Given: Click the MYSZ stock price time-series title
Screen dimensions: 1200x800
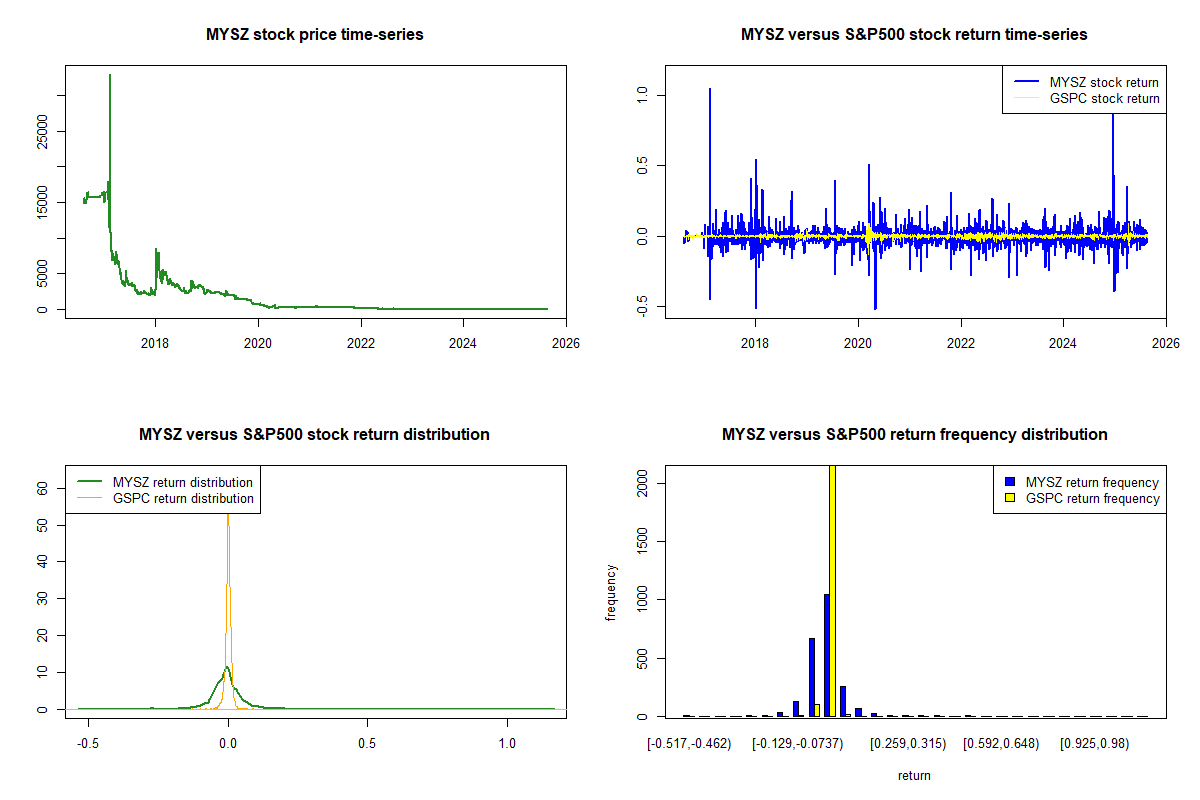Looking at the screenshot, I should pyautogui.click(x=315, y=35).
